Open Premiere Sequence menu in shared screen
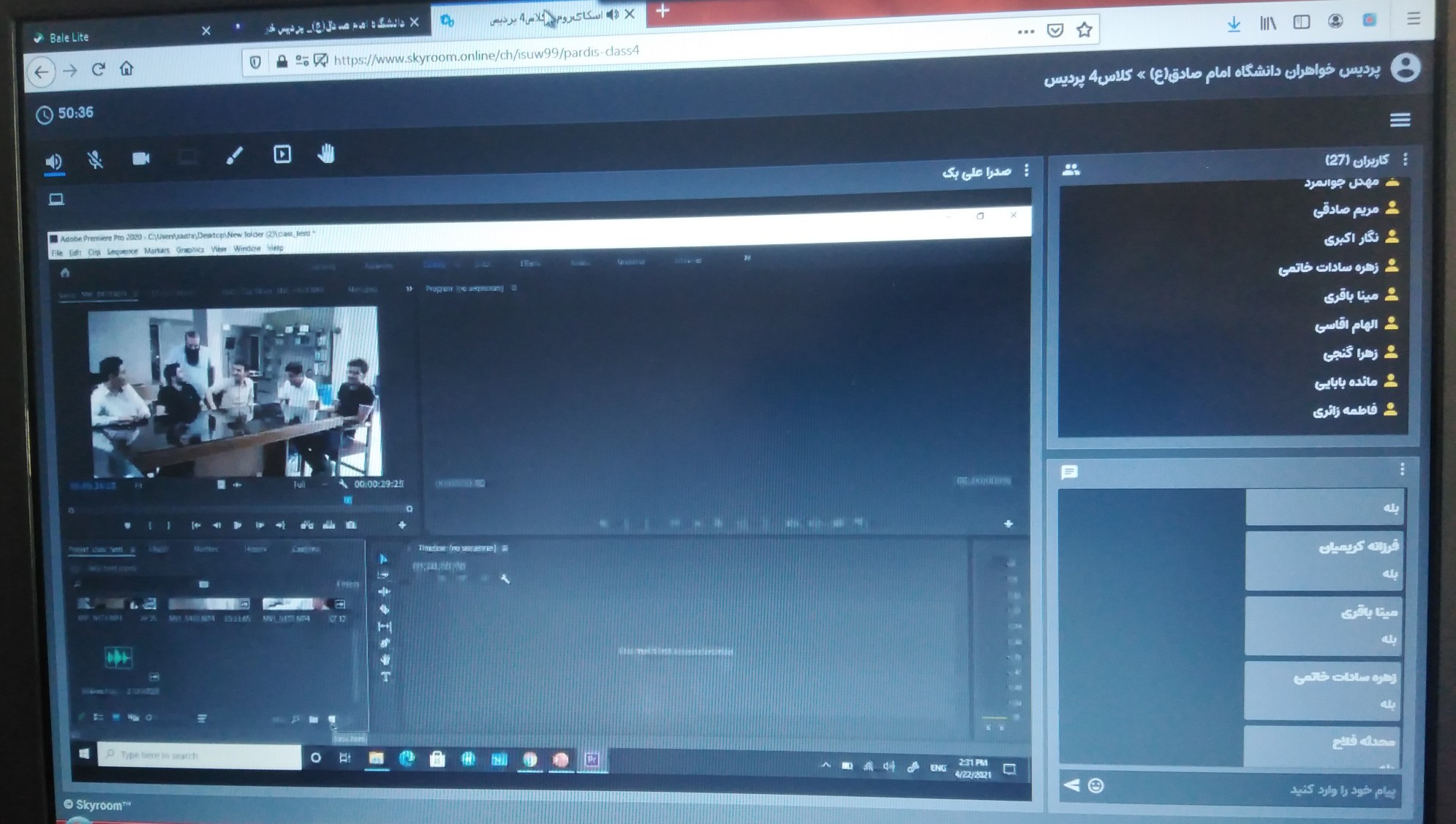Image resolution: width=1456 pixels, height=824 pixels. 122,252
